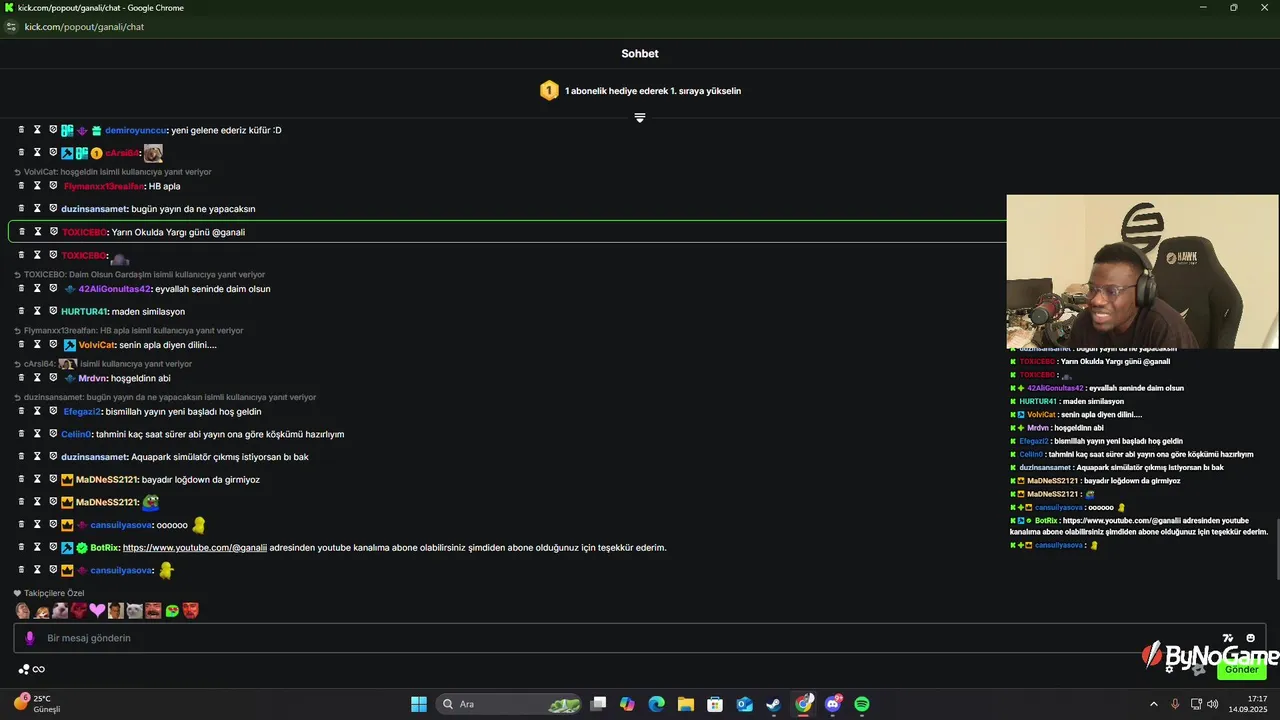Timeout VolviCat using the hourglass icon
Screen dimensions: 1280x720
[x=37, y=345]
